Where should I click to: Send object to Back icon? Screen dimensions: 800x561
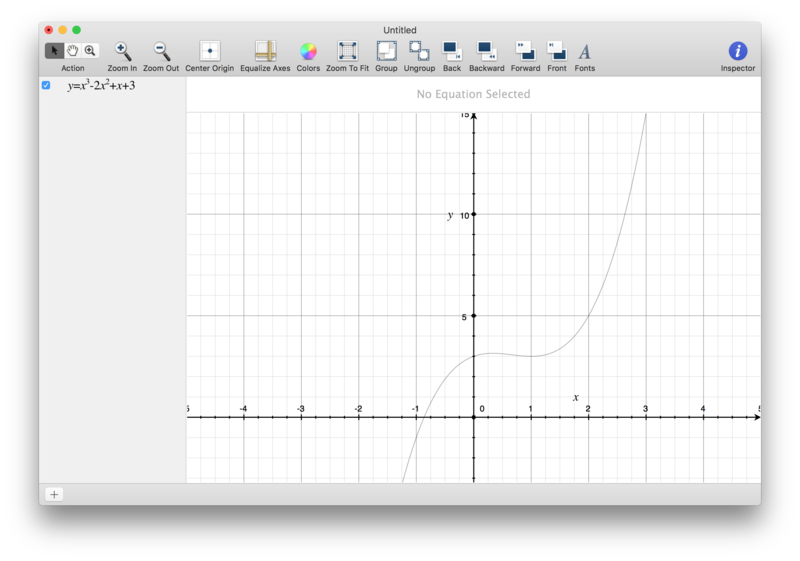pos(452,51)
